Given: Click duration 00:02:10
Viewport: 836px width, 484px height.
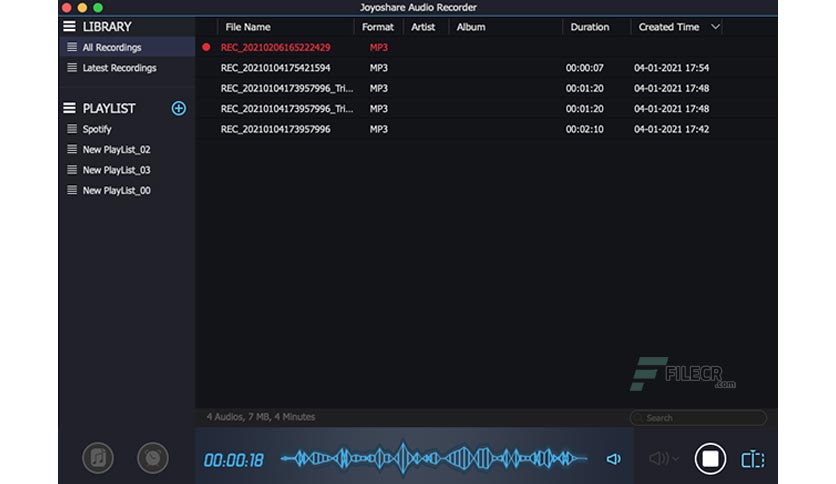Looking at the screenshot, I should point(584,129).
